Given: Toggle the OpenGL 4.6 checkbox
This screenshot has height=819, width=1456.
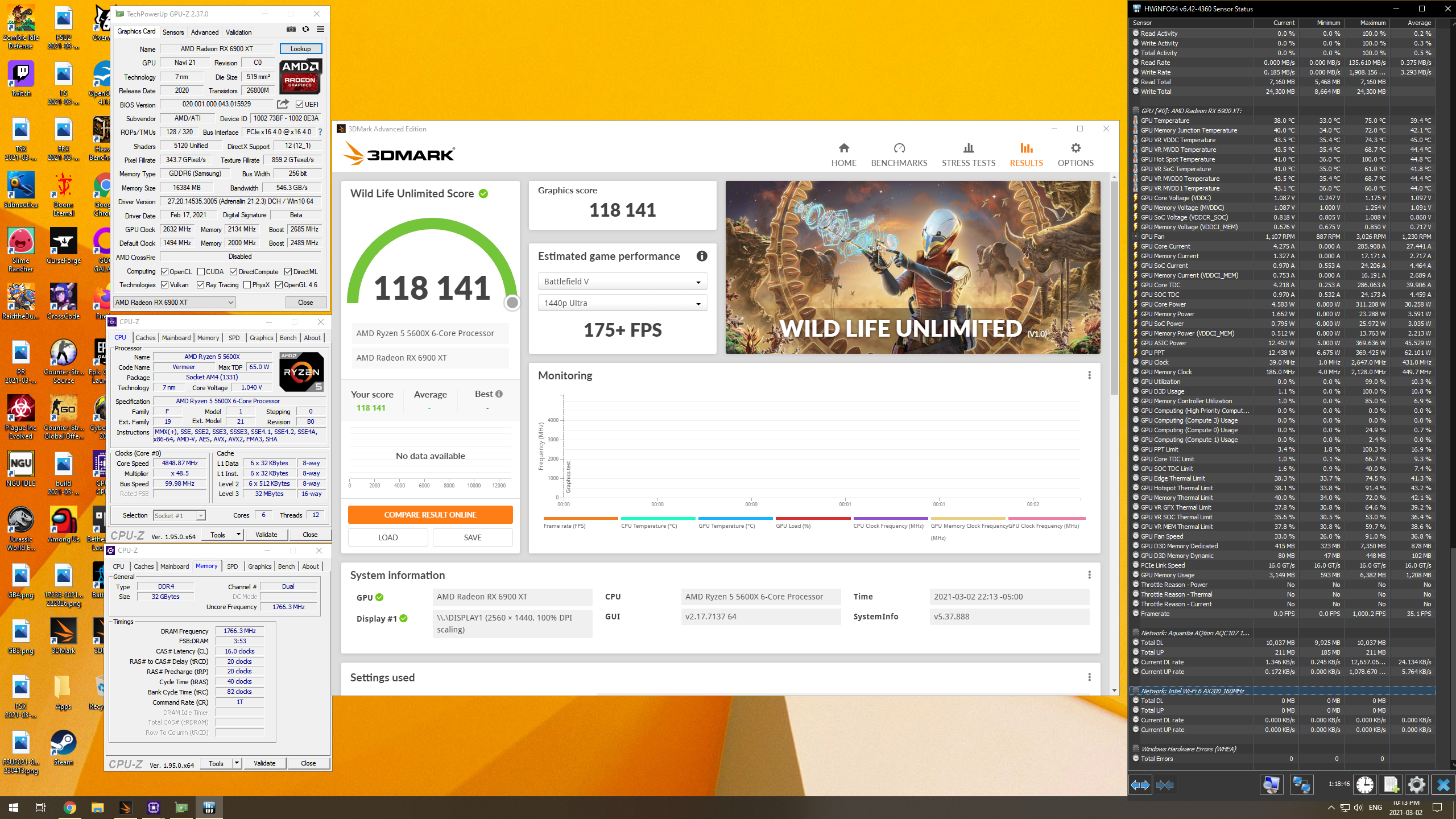Looking at the screenshot, I should 279,285.
